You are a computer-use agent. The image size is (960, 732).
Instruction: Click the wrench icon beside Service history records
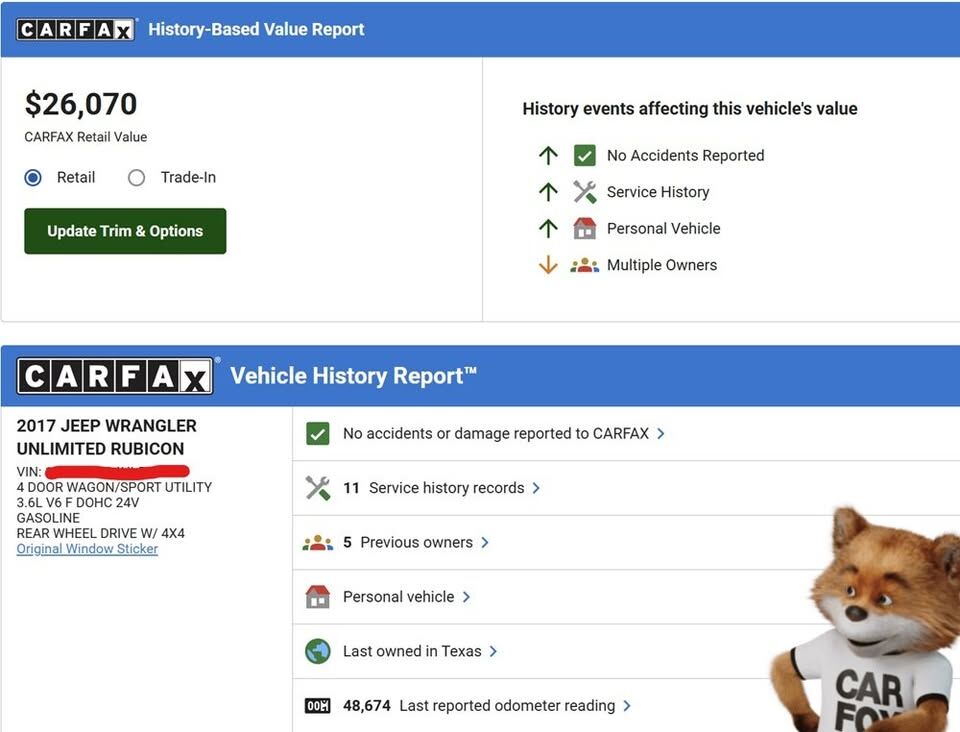tap(317, 488)
